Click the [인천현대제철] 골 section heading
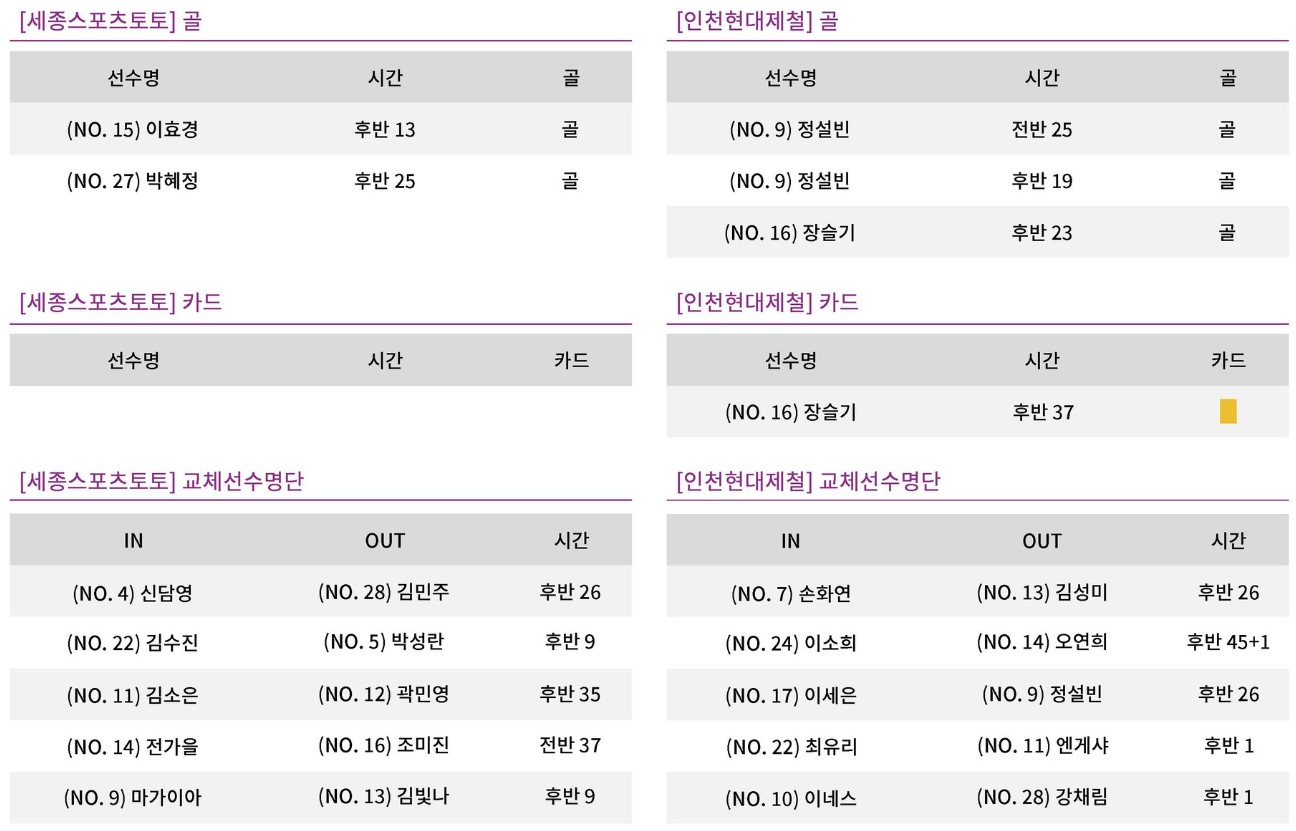The width and height of the screenshot is (1296, 831). 757,21
